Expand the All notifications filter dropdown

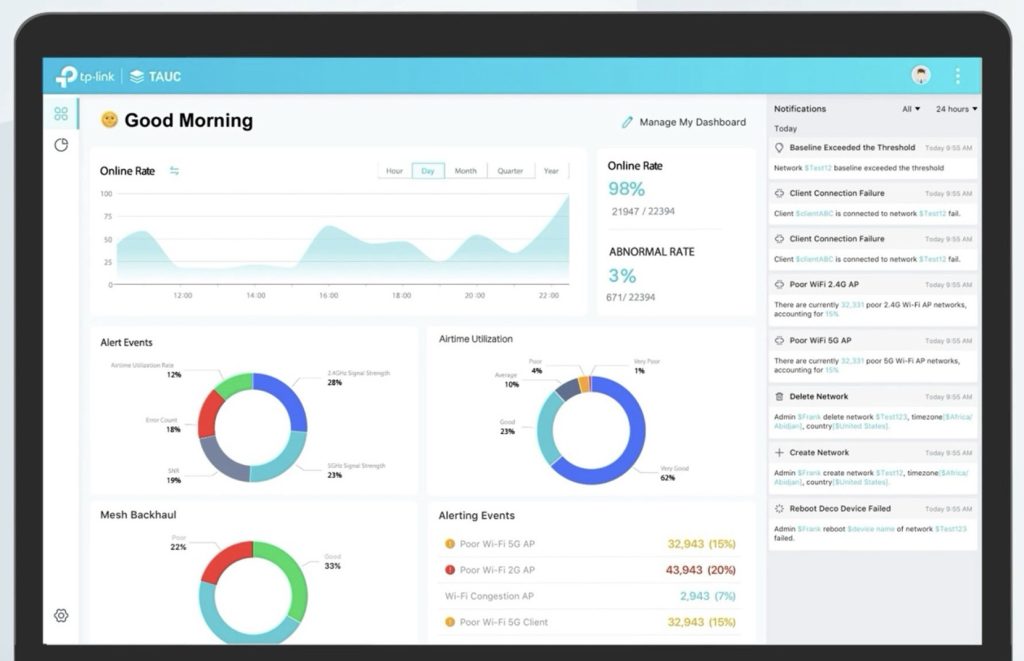tap(911, 109)
